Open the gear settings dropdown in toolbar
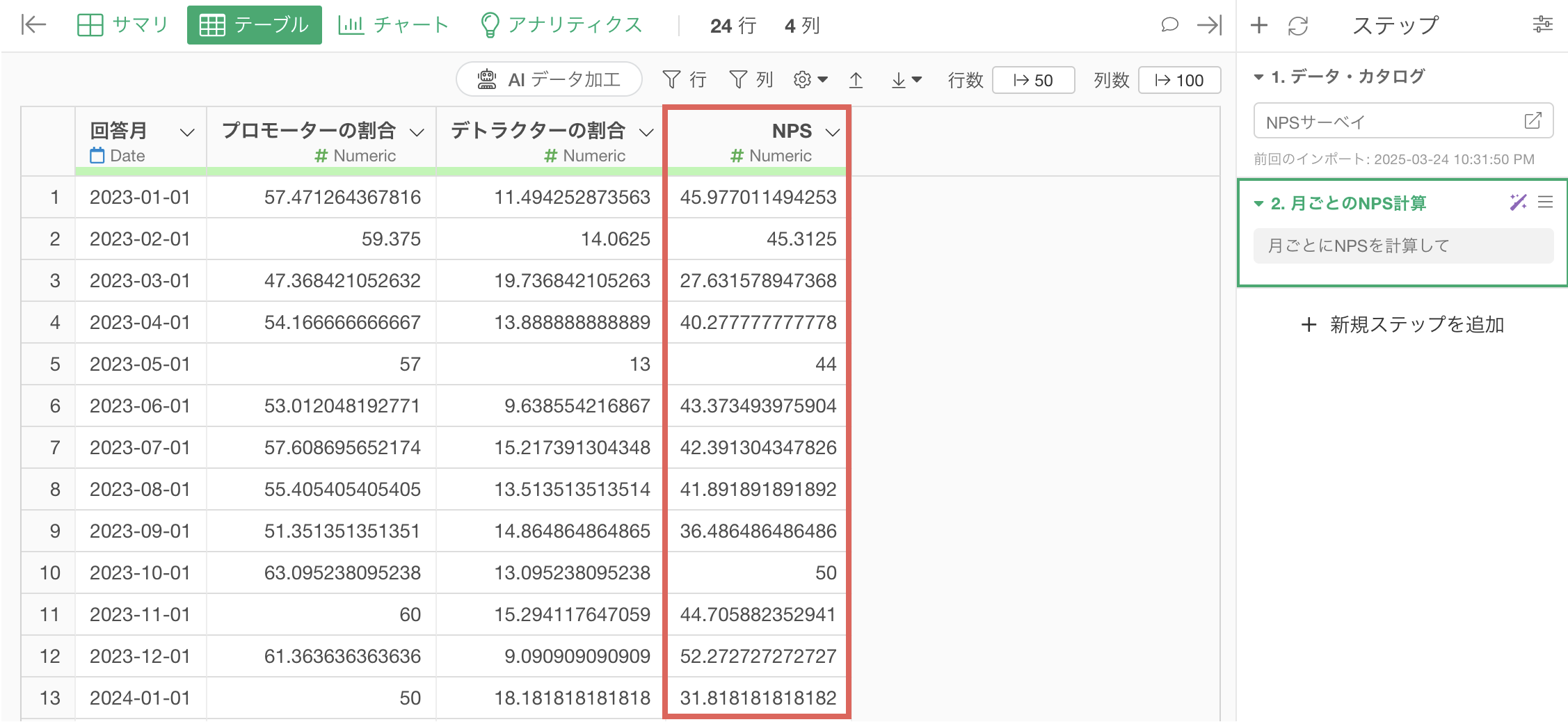This screenshot has width=1568, height=722. (810, 80)
